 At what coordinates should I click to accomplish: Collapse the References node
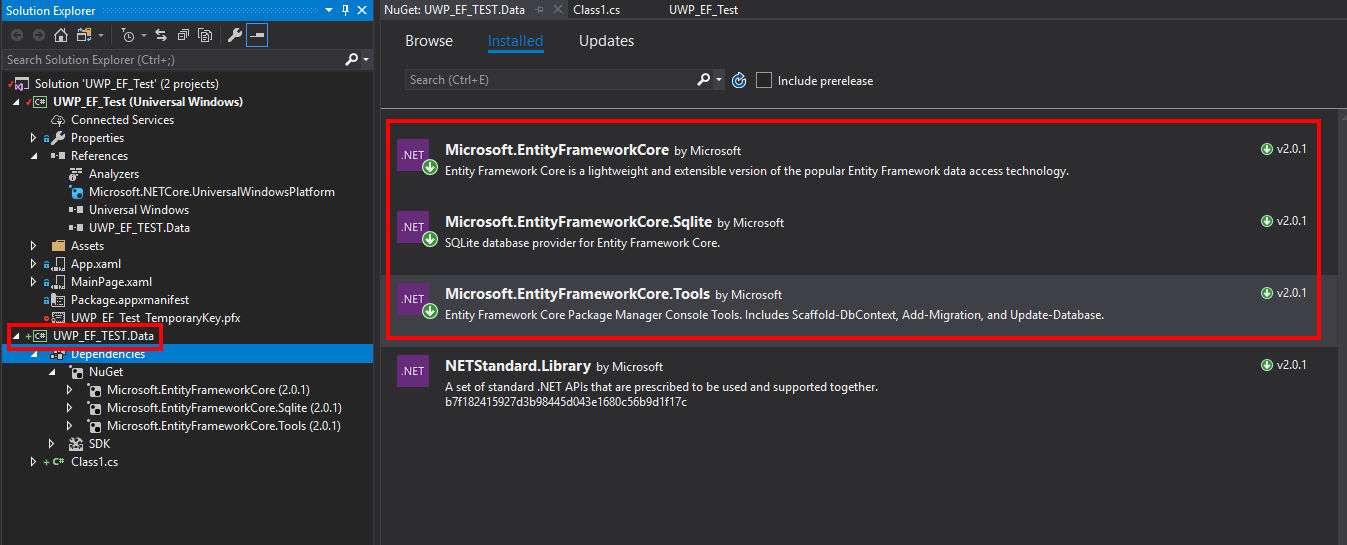[33, 156]
